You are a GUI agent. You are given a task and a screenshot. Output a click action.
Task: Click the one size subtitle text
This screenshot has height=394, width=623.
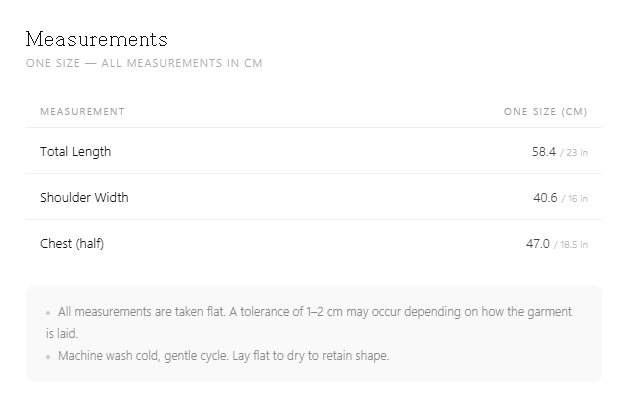144,64
